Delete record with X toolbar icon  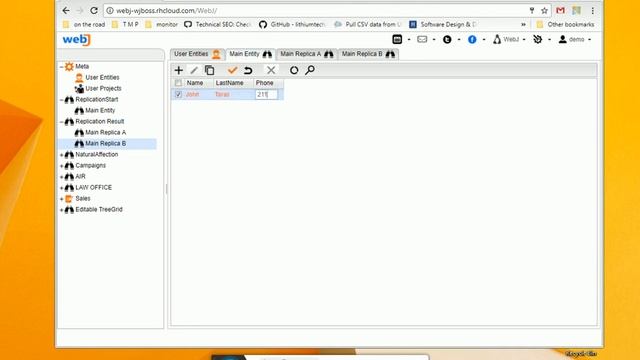click(271, 70)
